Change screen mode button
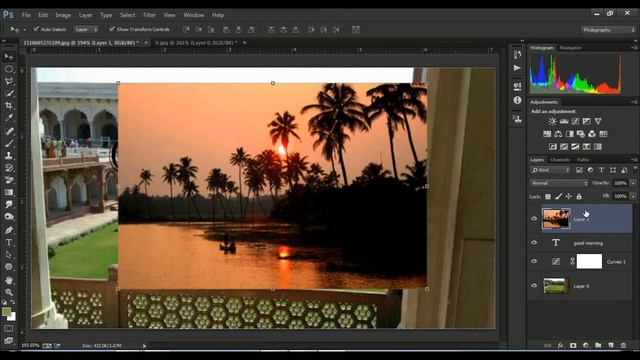This screenshot has height=360, width=640. 9,340
